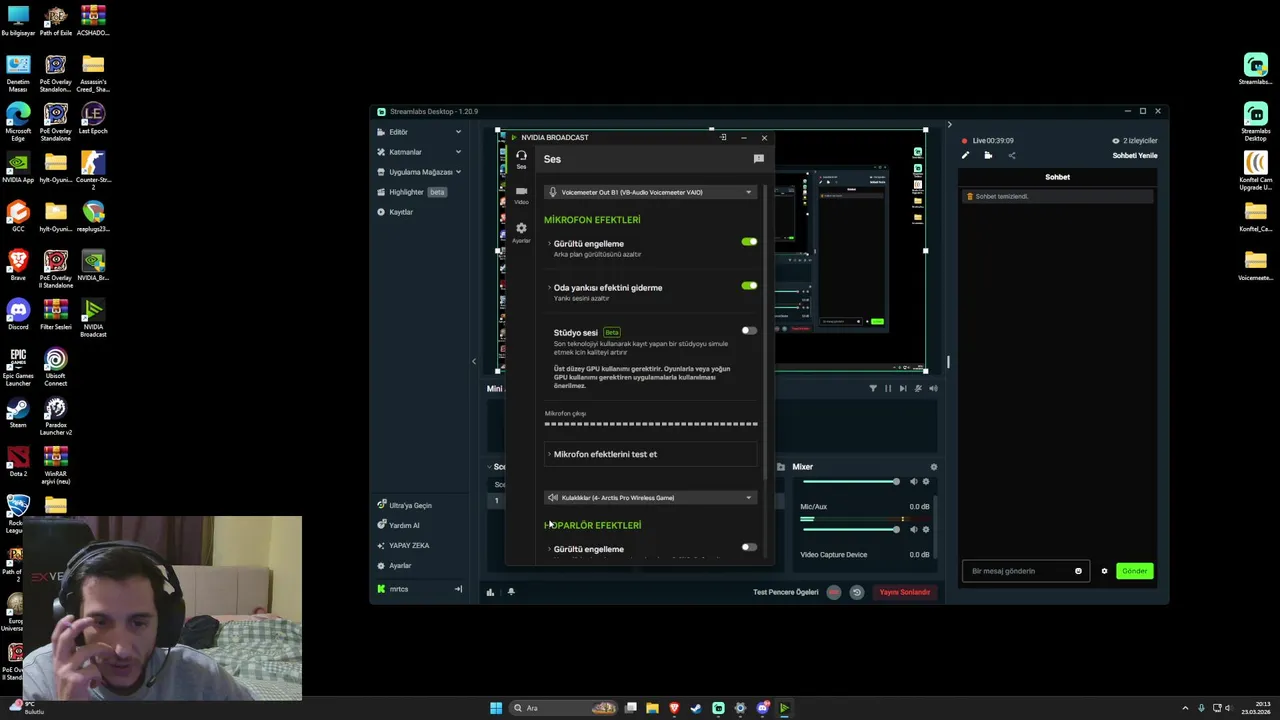1280x720 pixels.
Task: Click the logout arrow next to mrtcs
Action: click(458, 589)
